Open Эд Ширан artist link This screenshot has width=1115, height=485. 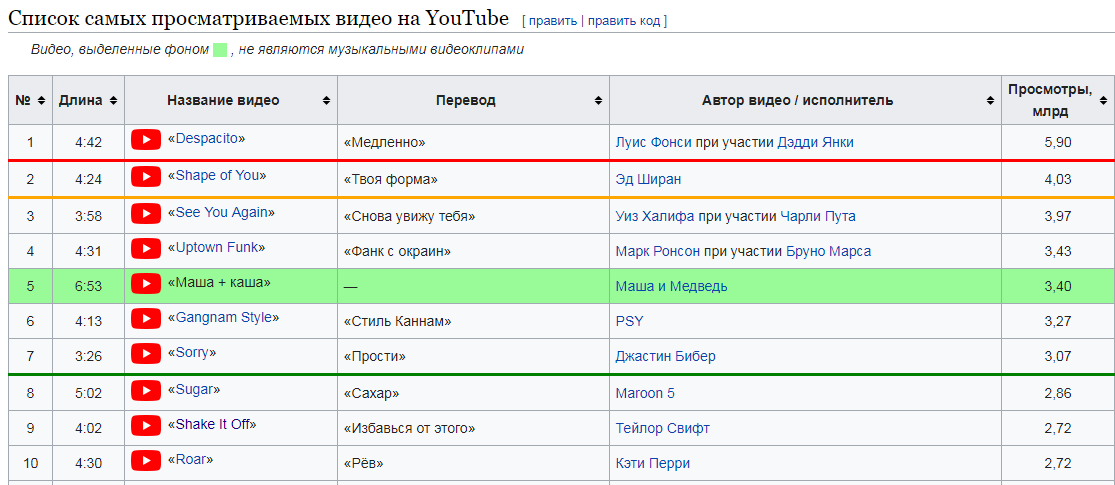[648, 179]
